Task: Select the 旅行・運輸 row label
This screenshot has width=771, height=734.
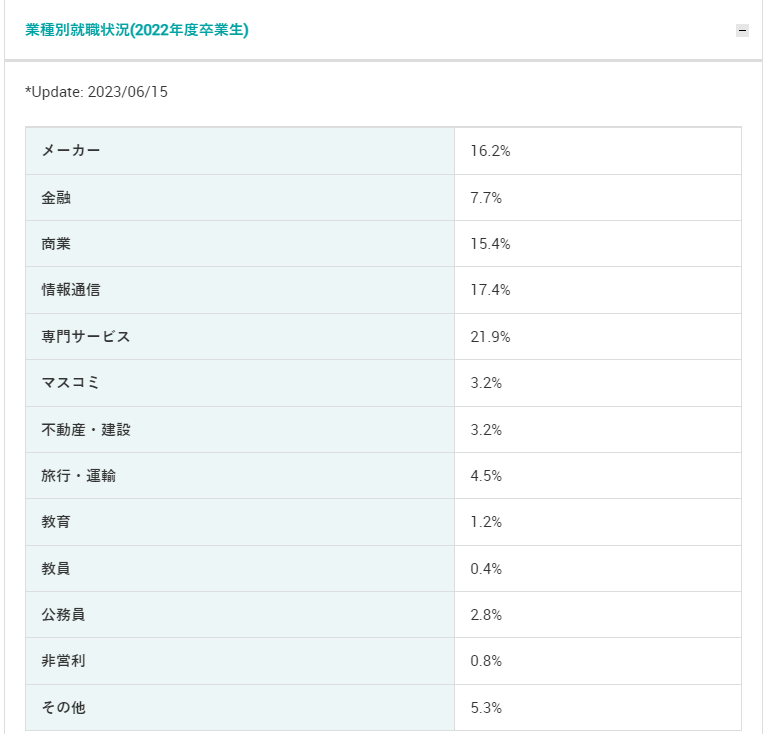Action: [240, 476]
